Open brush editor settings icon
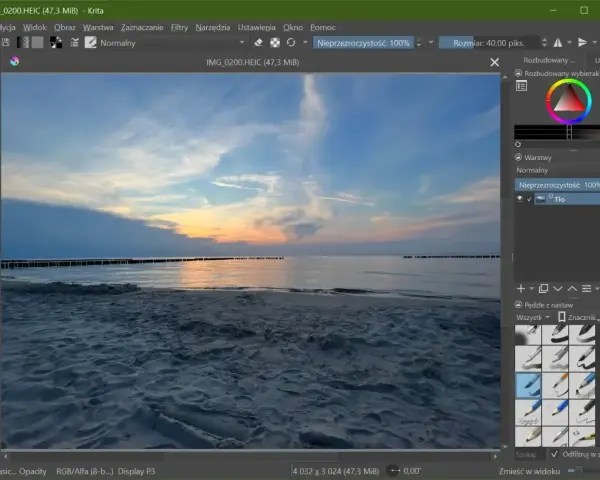Viewport: 600px width, 480px height. click(x=90, y=42)
